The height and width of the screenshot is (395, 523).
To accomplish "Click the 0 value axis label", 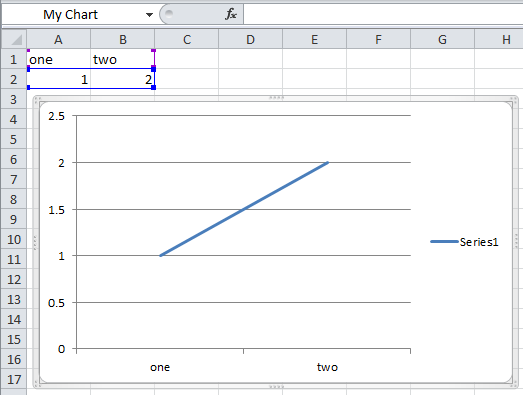I will (x=61, y=349).
